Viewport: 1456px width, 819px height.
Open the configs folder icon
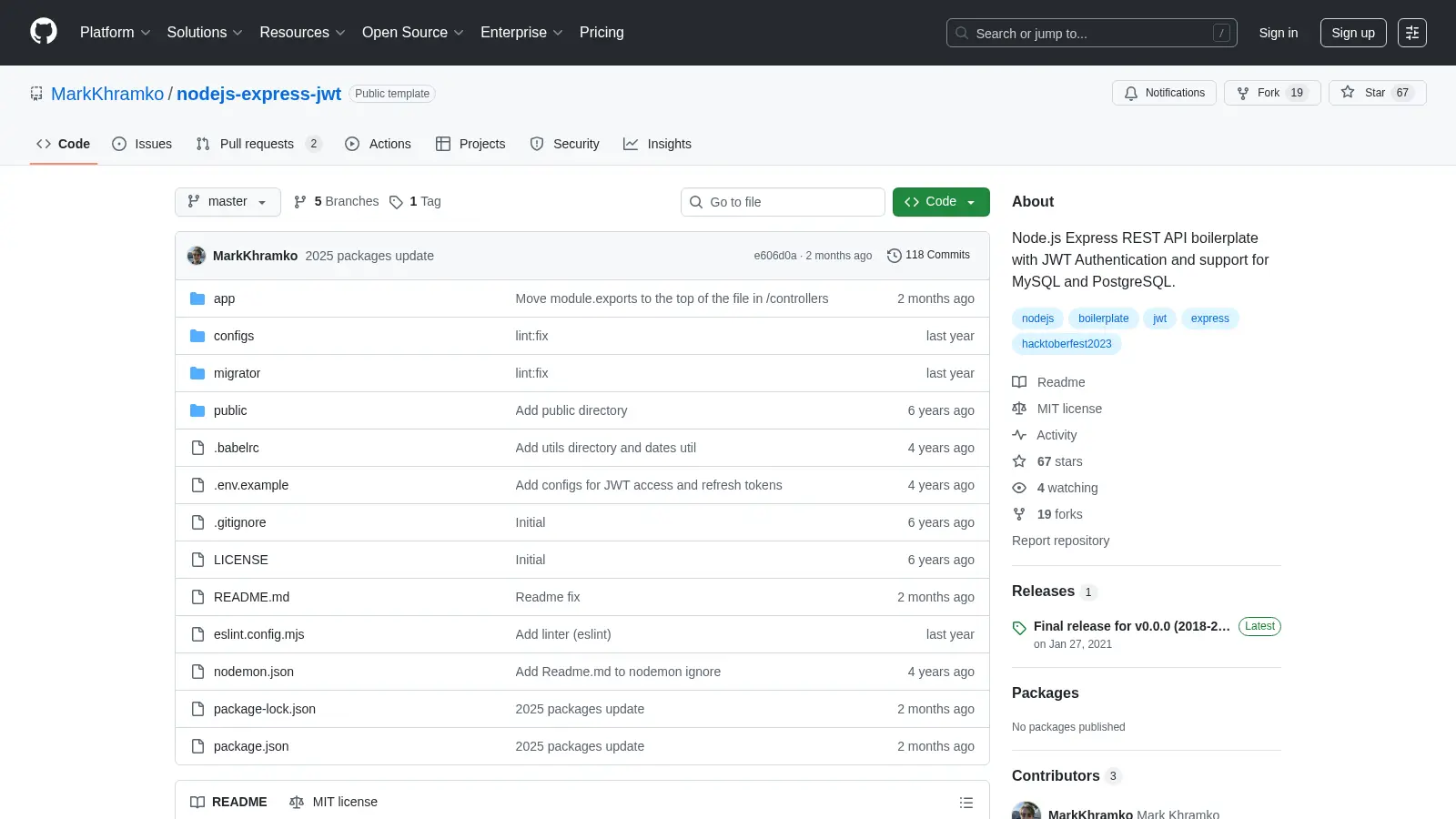point(197,336)
